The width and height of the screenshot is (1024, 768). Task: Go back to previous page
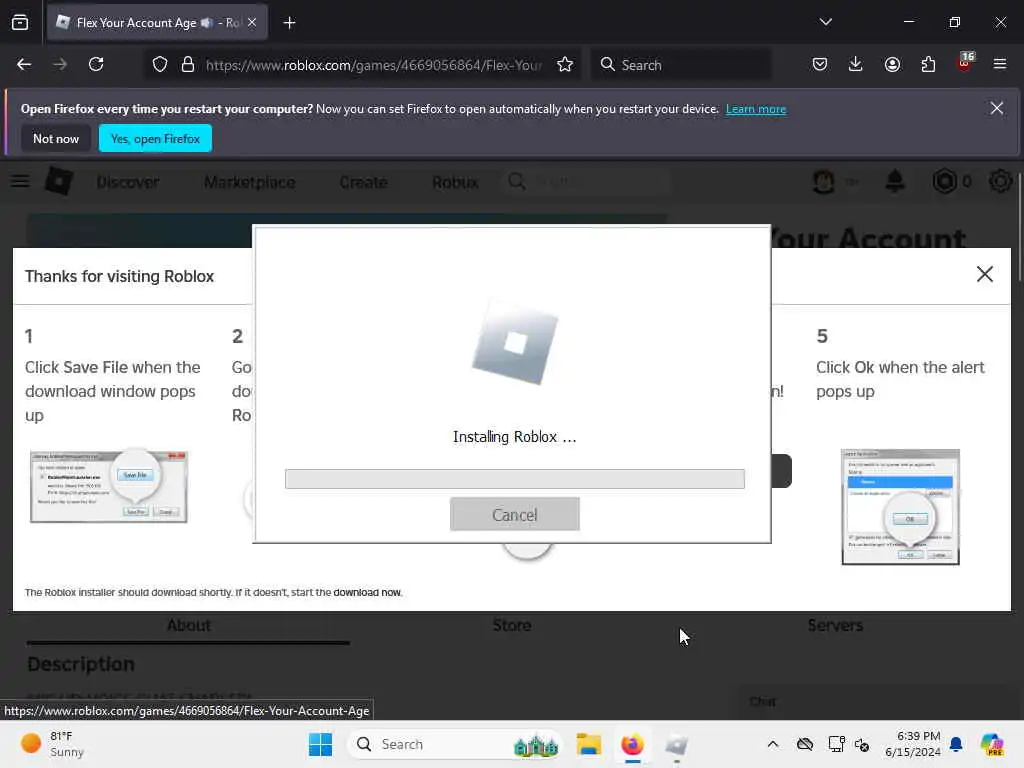tap(24, 65)
